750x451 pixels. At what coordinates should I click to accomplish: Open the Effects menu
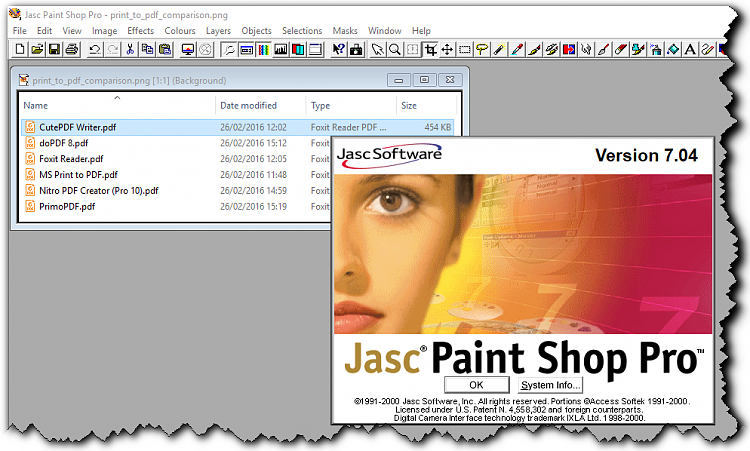pos(140,31)
